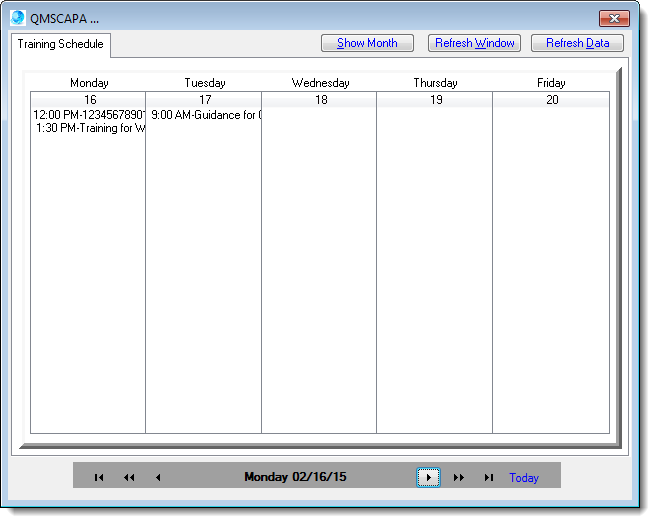Image resolution: width=655 pixels, height=523 pixels.
Task: Open the 12:00 PM Monday appointment
Action: click(89, 115)
